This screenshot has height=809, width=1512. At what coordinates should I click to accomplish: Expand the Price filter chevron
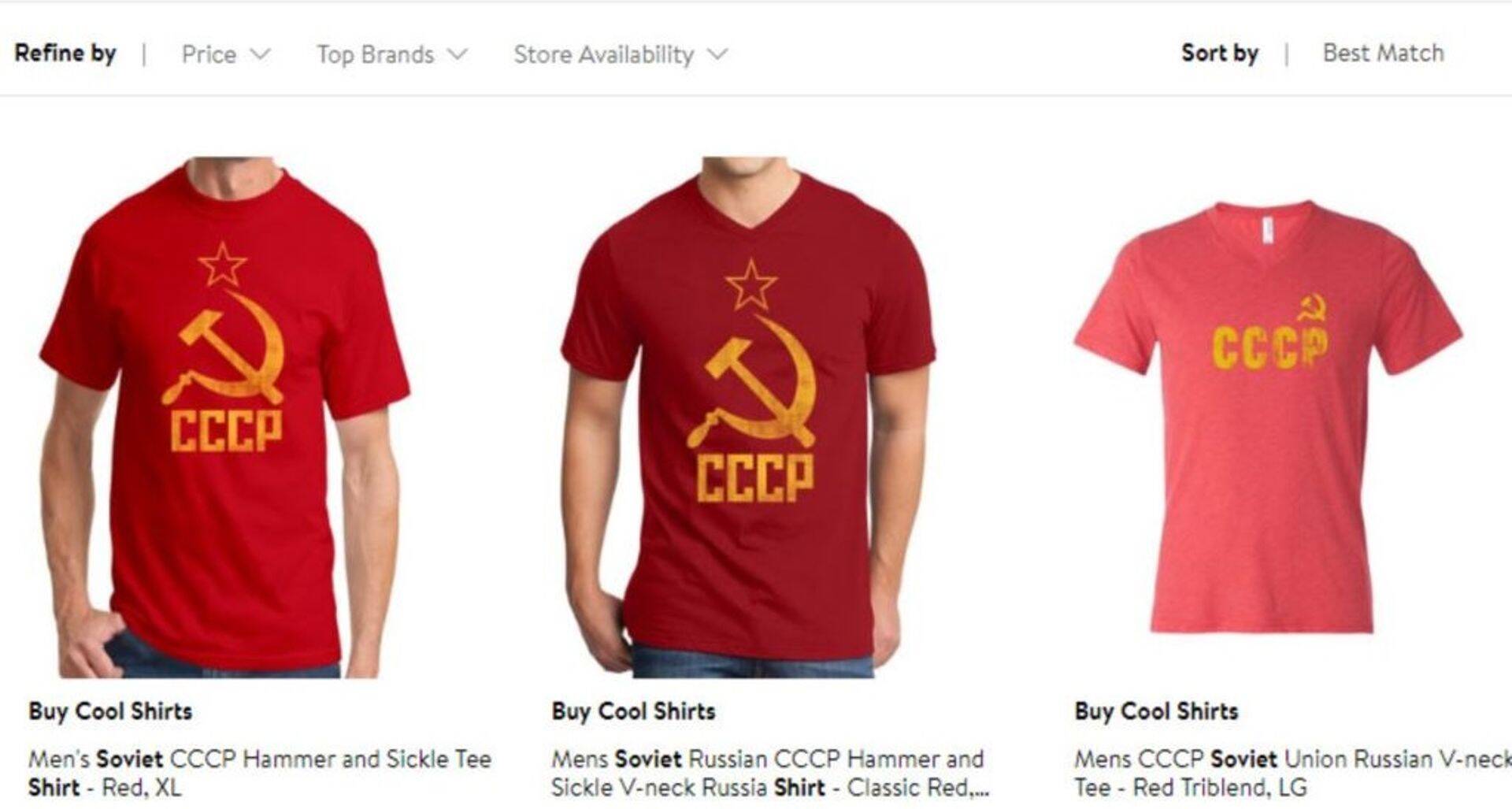260,55
